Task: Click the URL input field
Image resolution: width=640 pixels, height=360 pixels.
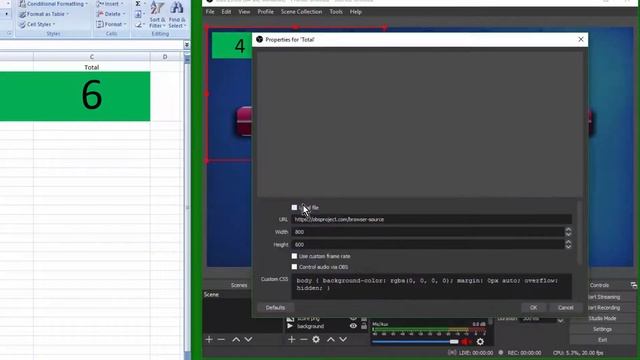Action: 431,220
